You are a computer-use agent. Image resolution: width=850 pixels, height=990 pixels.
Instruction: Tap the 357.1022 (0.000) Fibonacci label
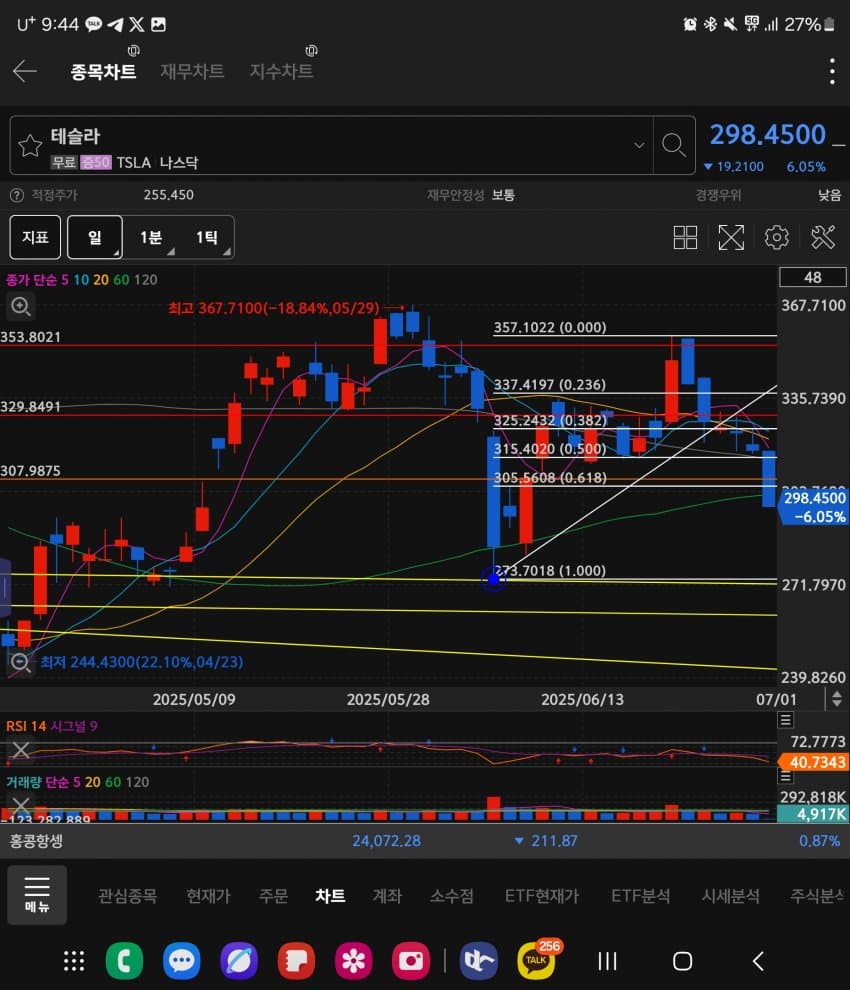pos(549,327)
